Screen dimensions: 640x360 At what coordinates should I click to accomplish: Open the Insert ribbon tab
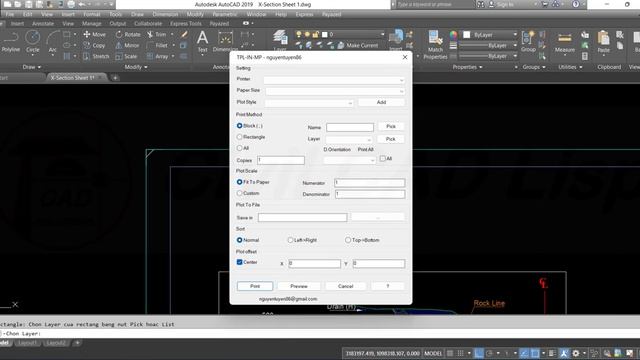[17, 24]
